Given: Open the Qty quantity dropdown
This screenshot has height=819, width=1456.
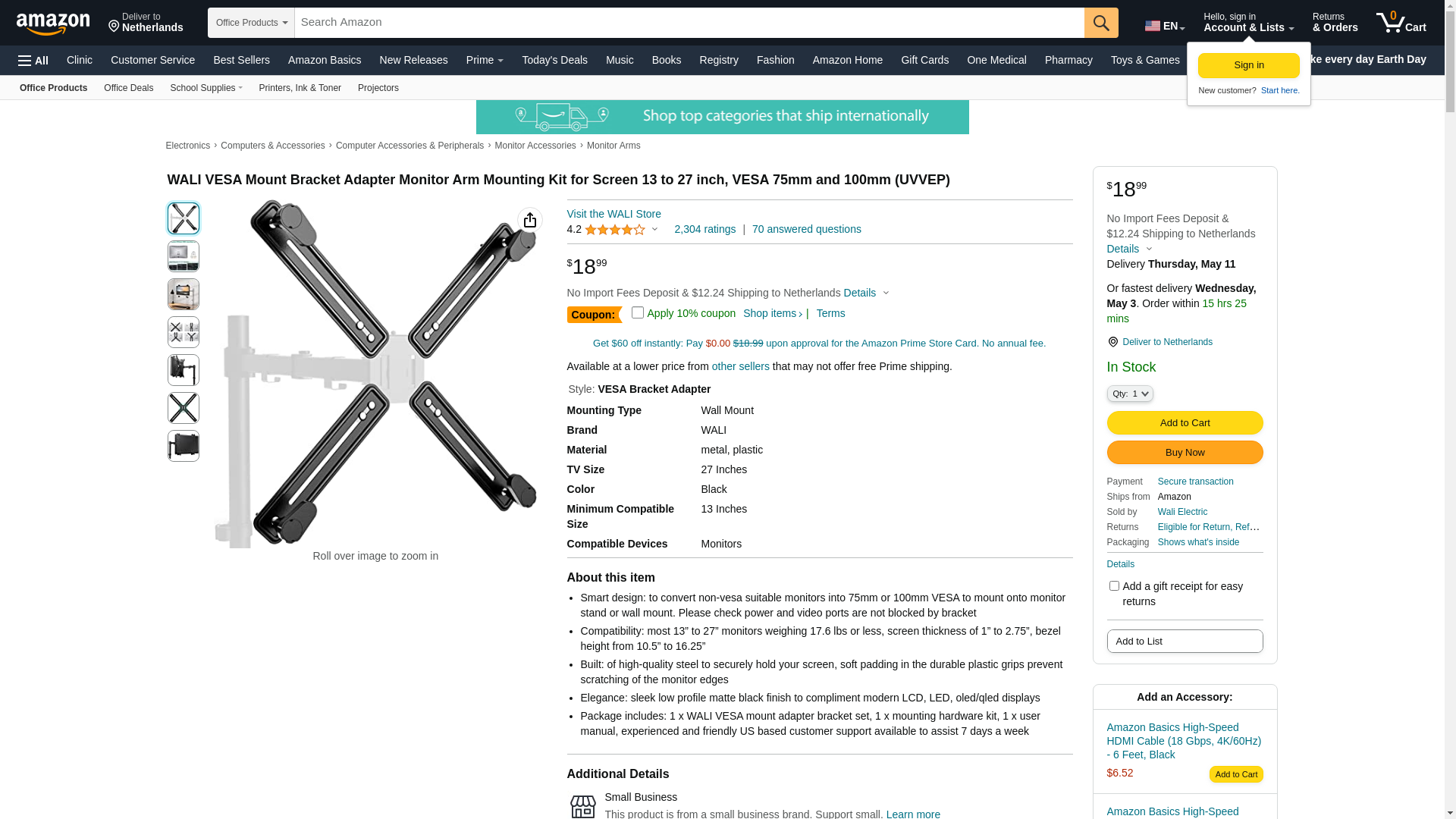Looking at the screenshot, I should tap(1130, 394).
